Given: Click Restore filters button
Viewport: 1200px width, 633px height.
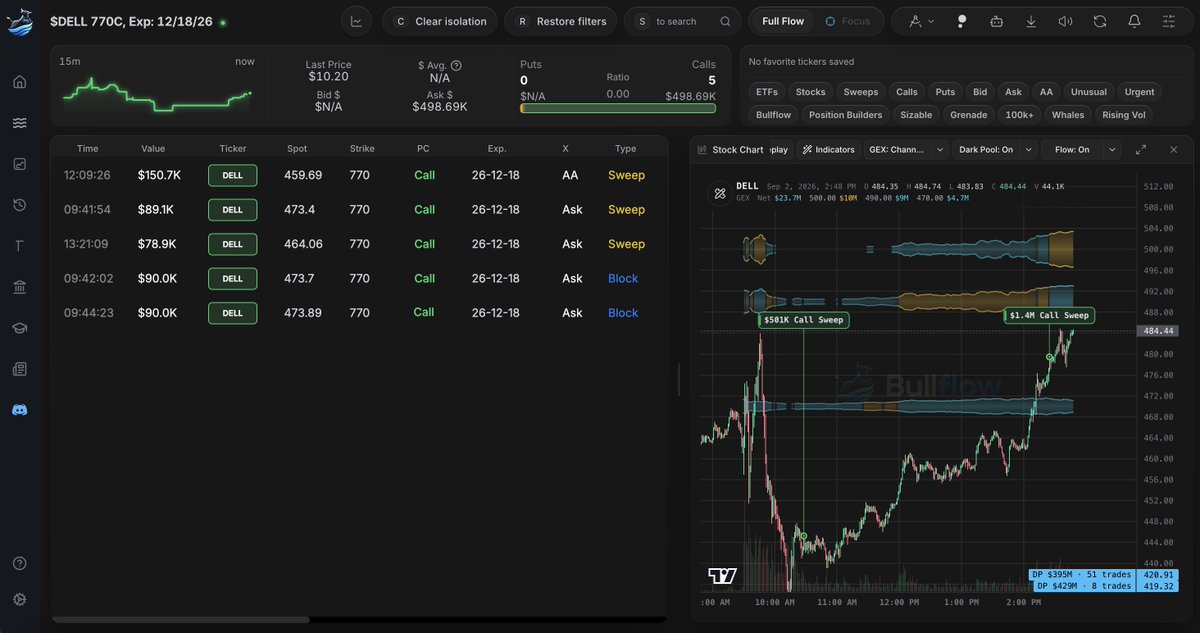Looking at the screenshot, I should click(x=560, y=21).
